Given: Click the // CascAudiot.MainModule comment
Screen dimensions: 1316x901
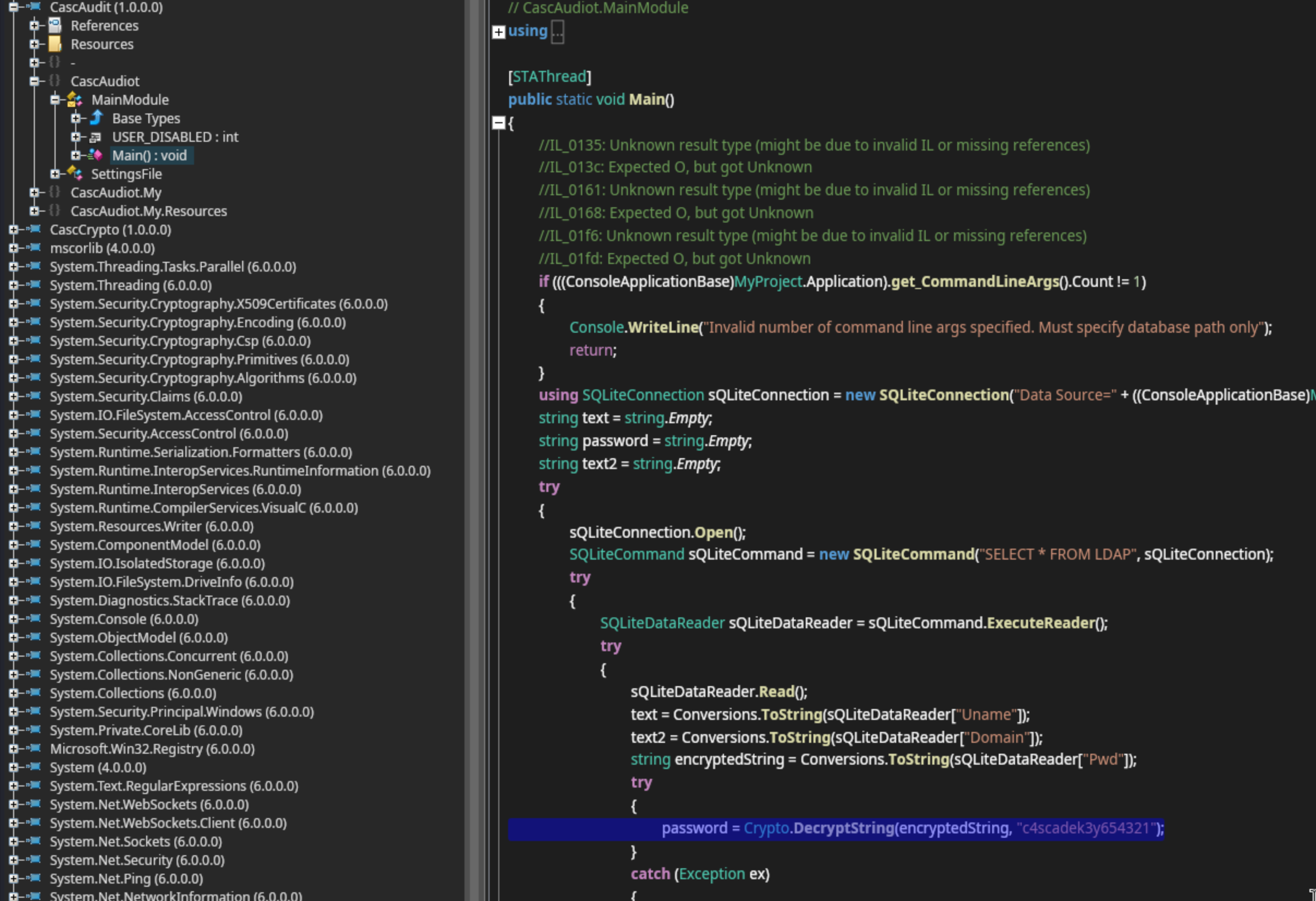Looking at the screenshot, I should point(598,8).
